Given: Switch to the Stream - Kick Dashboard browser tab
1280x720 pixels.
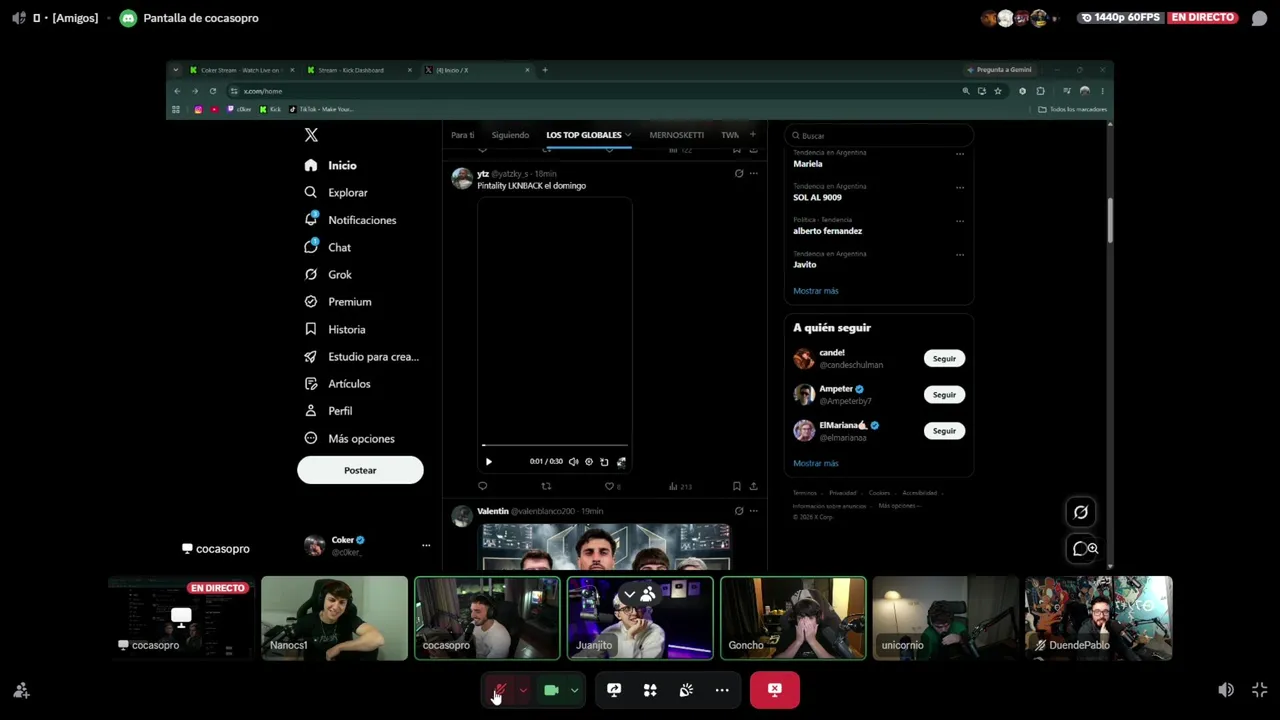Looking at the screenshot, I should coord(359,70).
